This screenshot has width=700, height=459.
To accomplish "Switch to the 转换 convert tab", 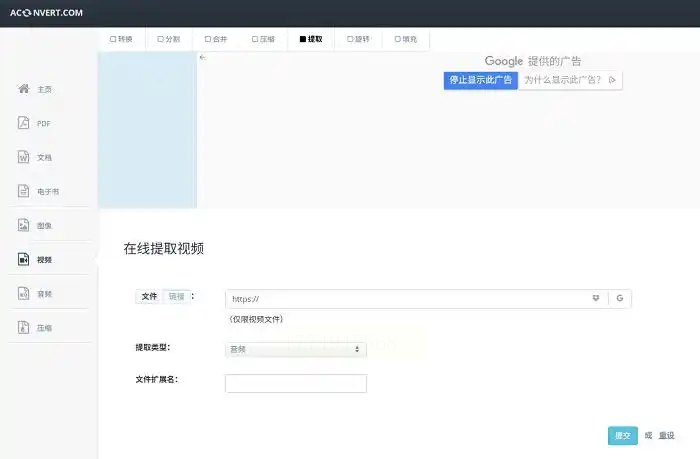I will click(120, 40).
